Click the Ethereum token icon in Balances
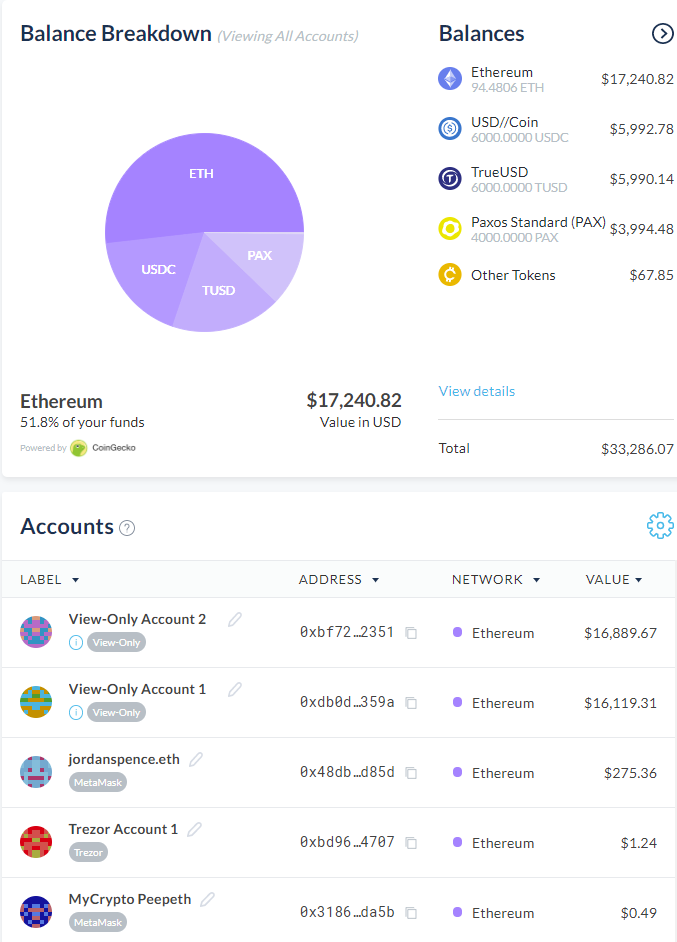 450,79
